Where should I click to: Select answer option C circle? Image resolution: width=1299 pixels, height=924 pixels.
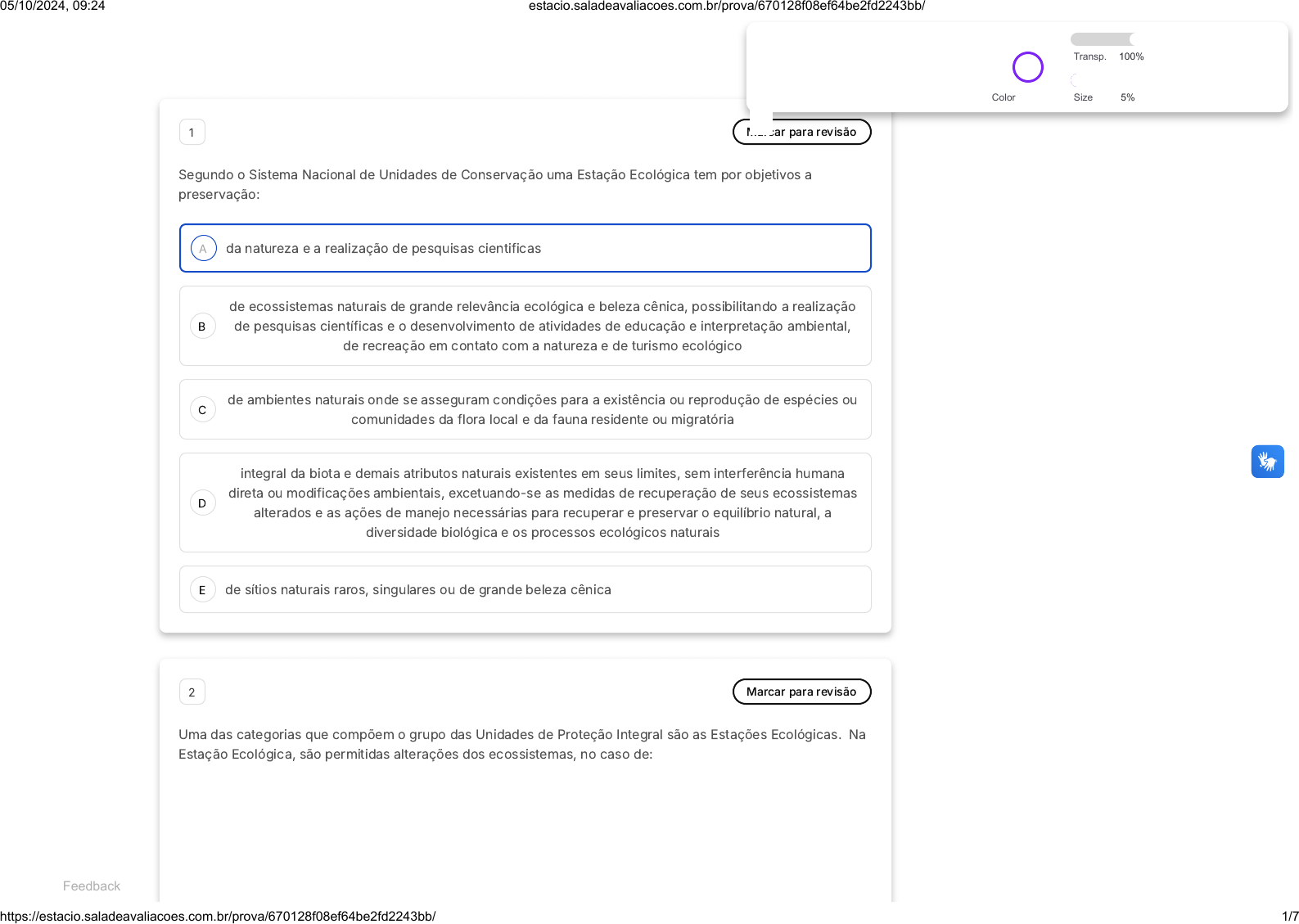(202, 410)
